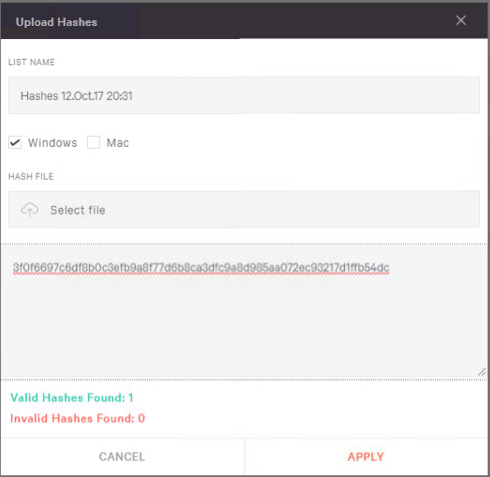Focus the List Name input field
The height and width of the screenshot is (477, 490).
(x=244, y=95)
